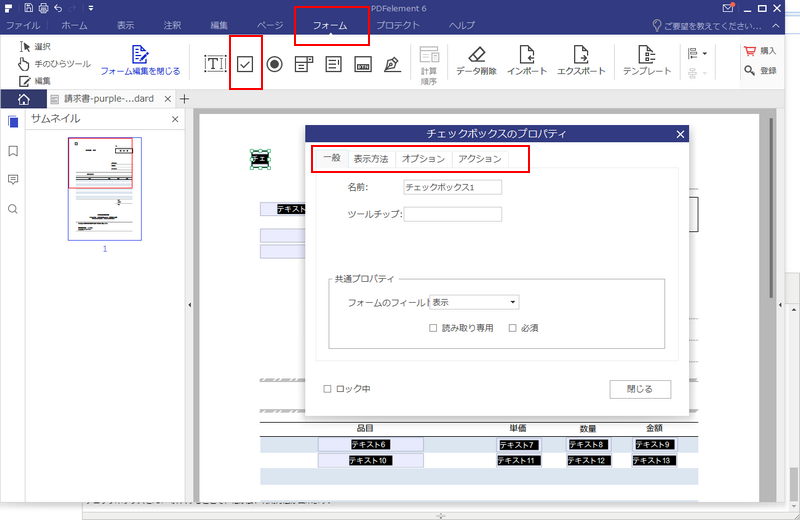Image resolution: width=800 pixels, height=520 pixels.
Task: Open the 表示 form field dropdown
Action: pyautogui.click(x=474, y=302)
